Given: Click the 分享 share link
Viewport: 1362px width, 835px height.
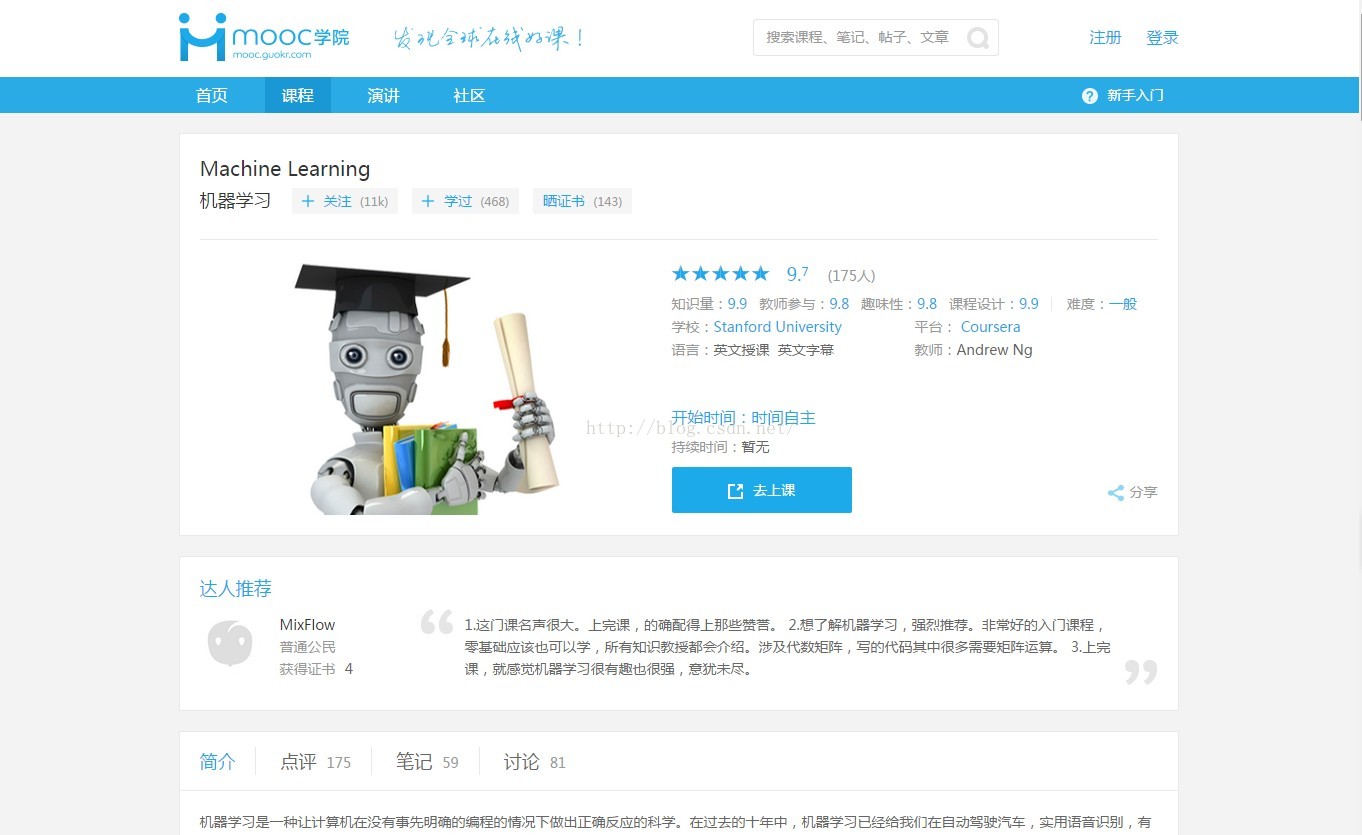Looking at the screenshot, I should pyautogui.click(x=1133, y=492).
